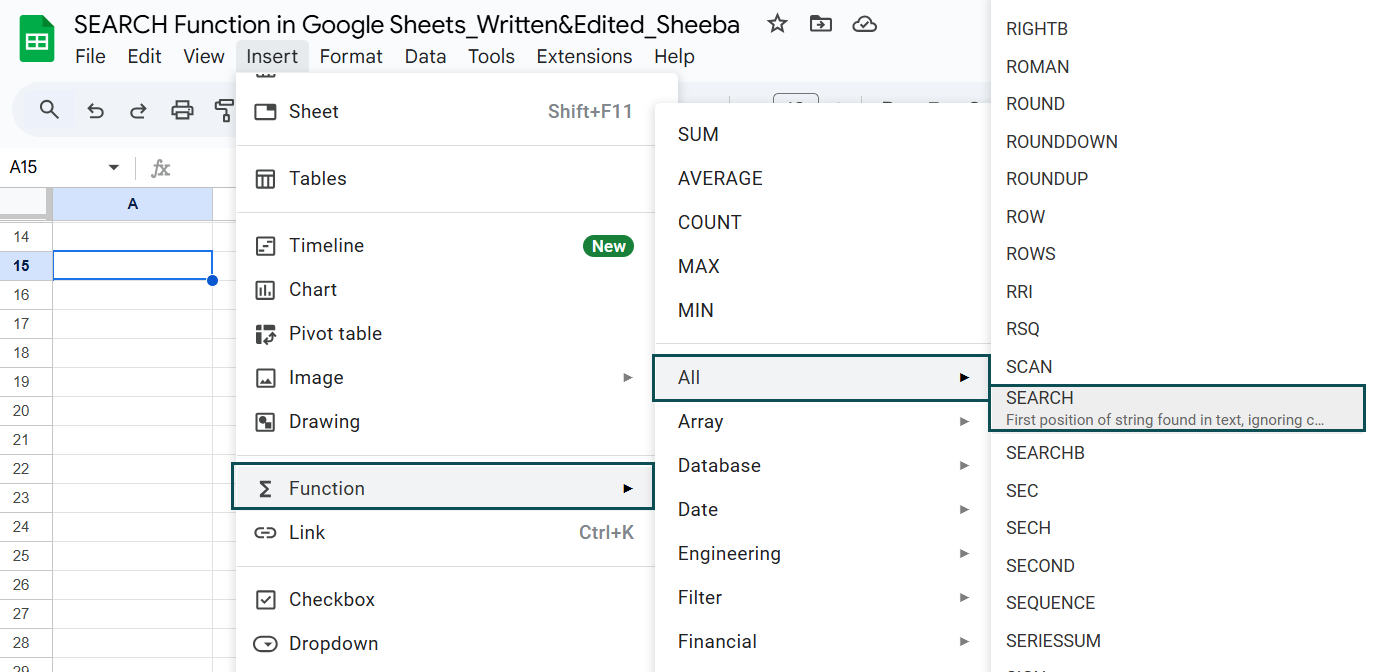Click the undo arrow icon
Image resolution: width=1386 pixels, height=672 pixels.
click(95, 110)
